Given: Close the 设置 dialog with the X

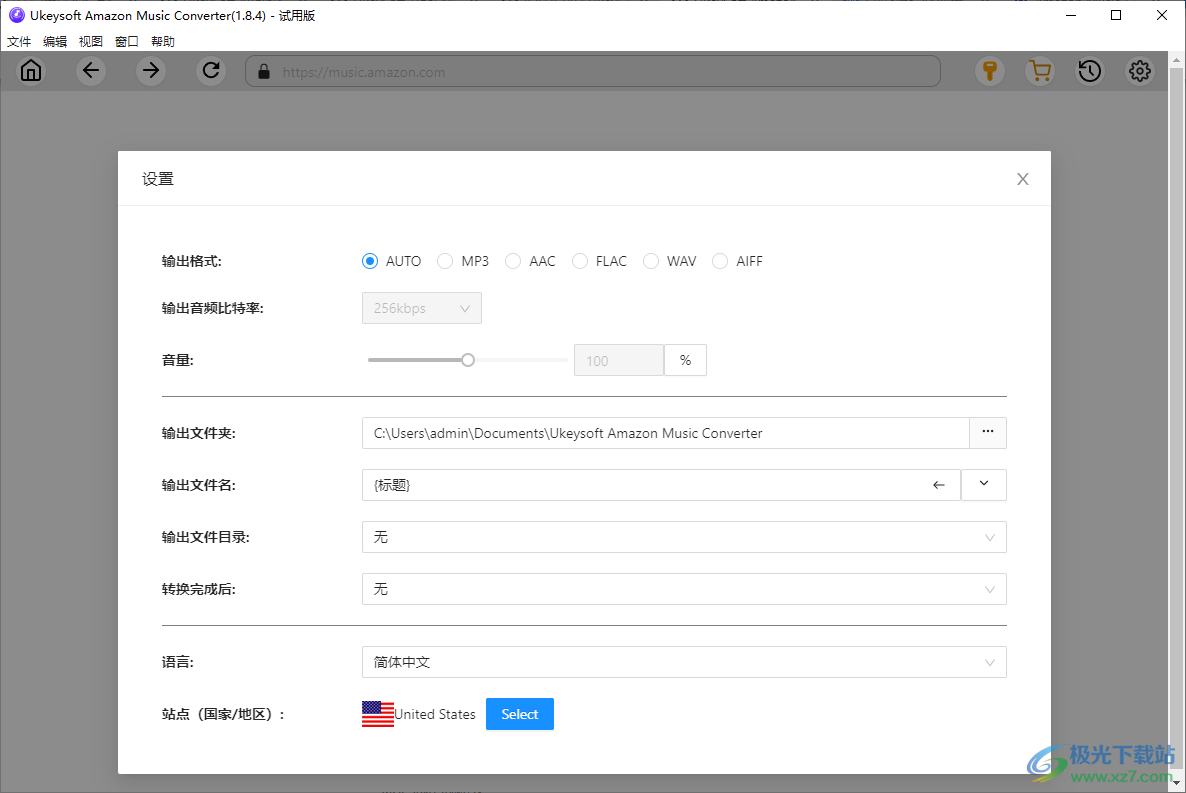Looking at the screenshot, I should click(1023, 179).
